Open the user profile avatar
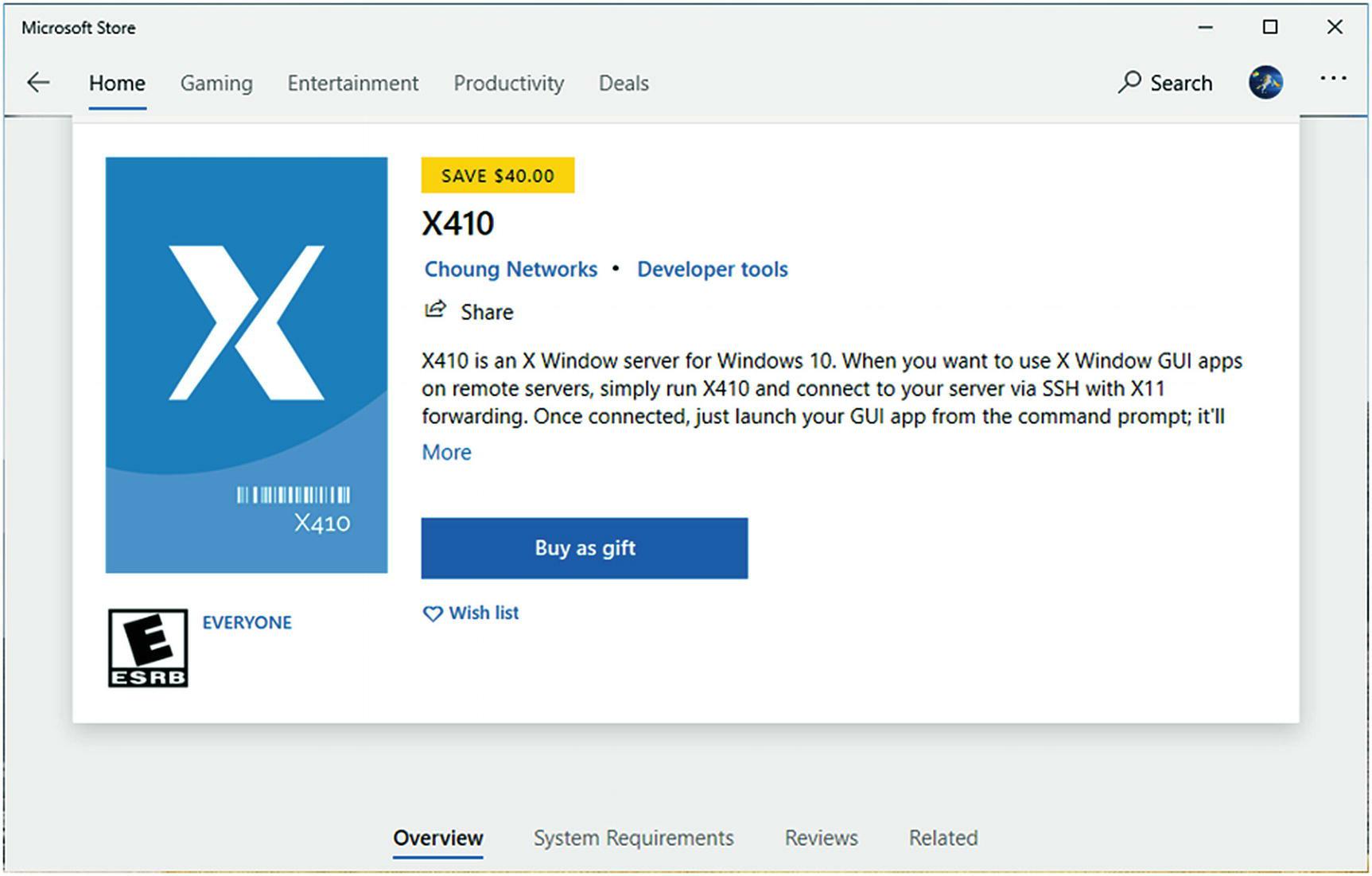 tap(1265, 82)
